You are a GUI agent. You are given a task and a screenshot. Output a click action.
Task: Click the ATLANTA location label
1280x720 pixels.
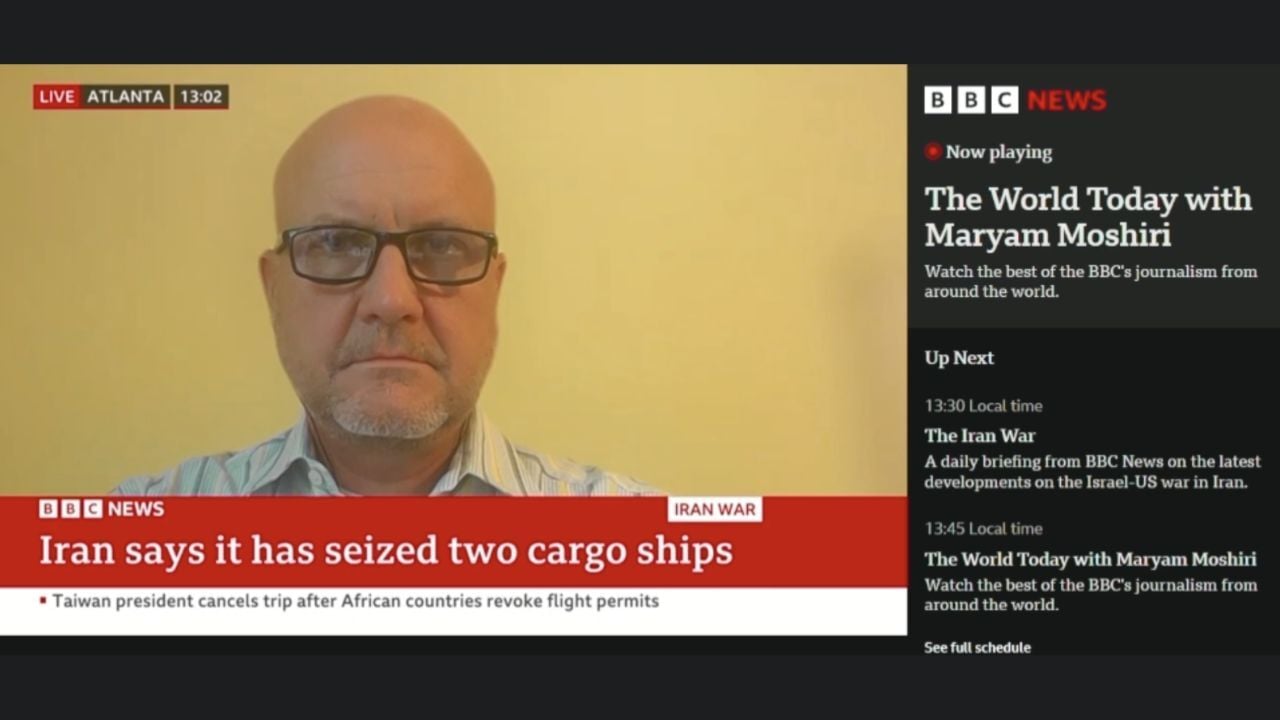tap(125, 97)
